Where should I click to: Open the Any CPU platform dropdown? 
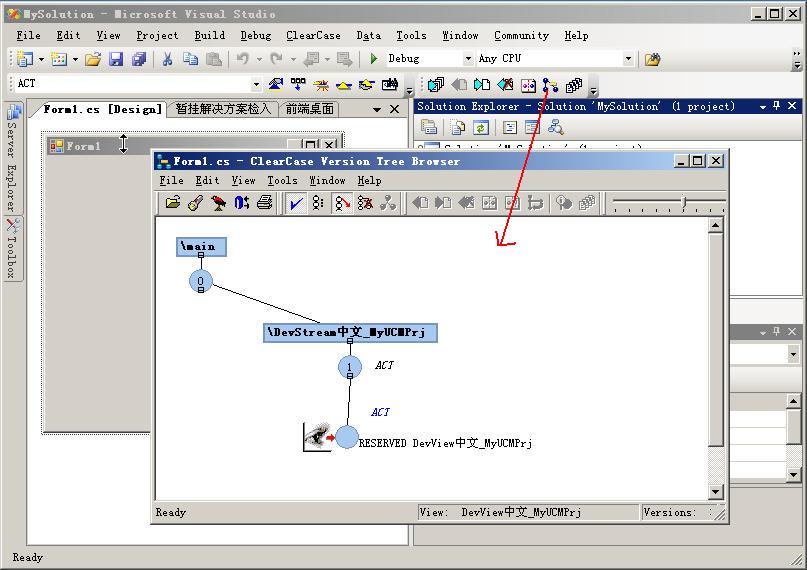[x=628, y=59]
